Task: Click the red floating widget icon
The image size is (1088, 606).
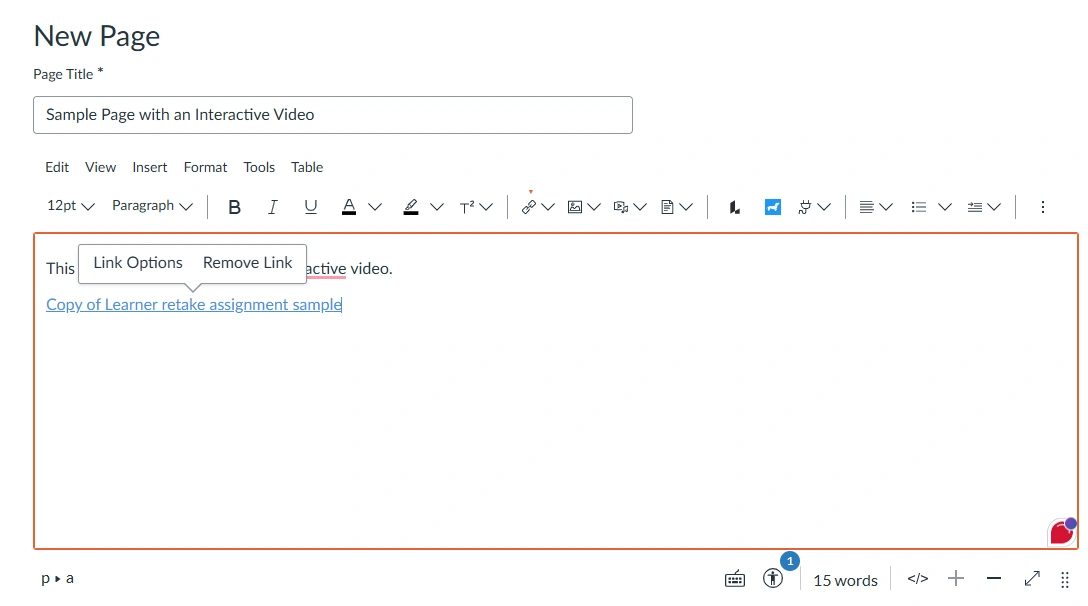Action: point(1062,532)
